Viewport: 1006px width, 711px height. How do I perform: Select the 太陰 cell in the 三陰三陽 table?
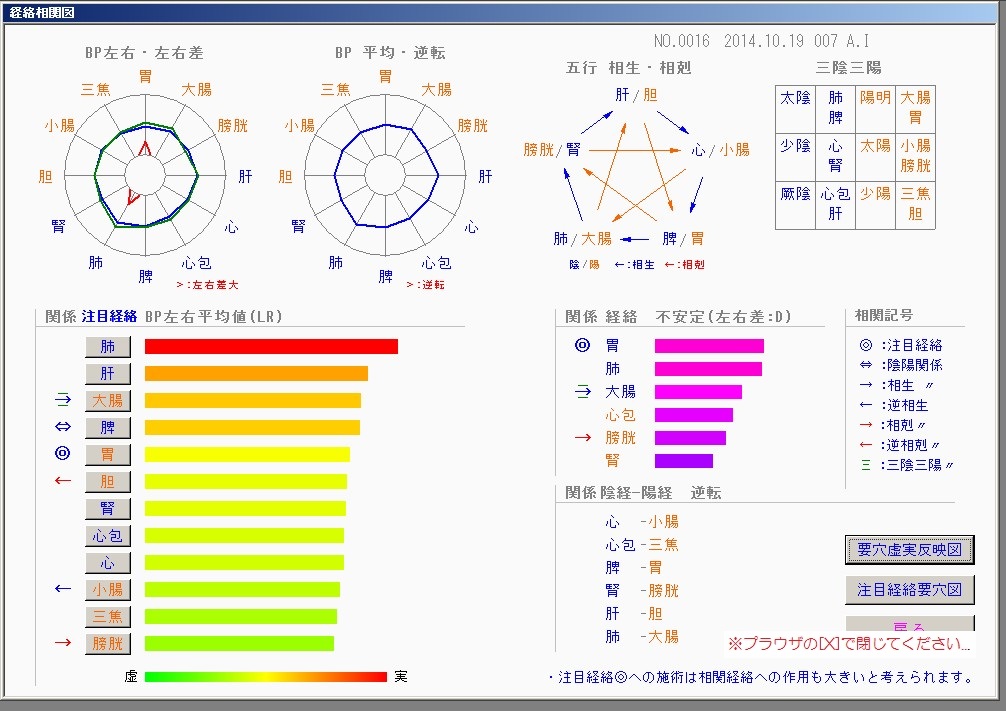pos(795,98)
